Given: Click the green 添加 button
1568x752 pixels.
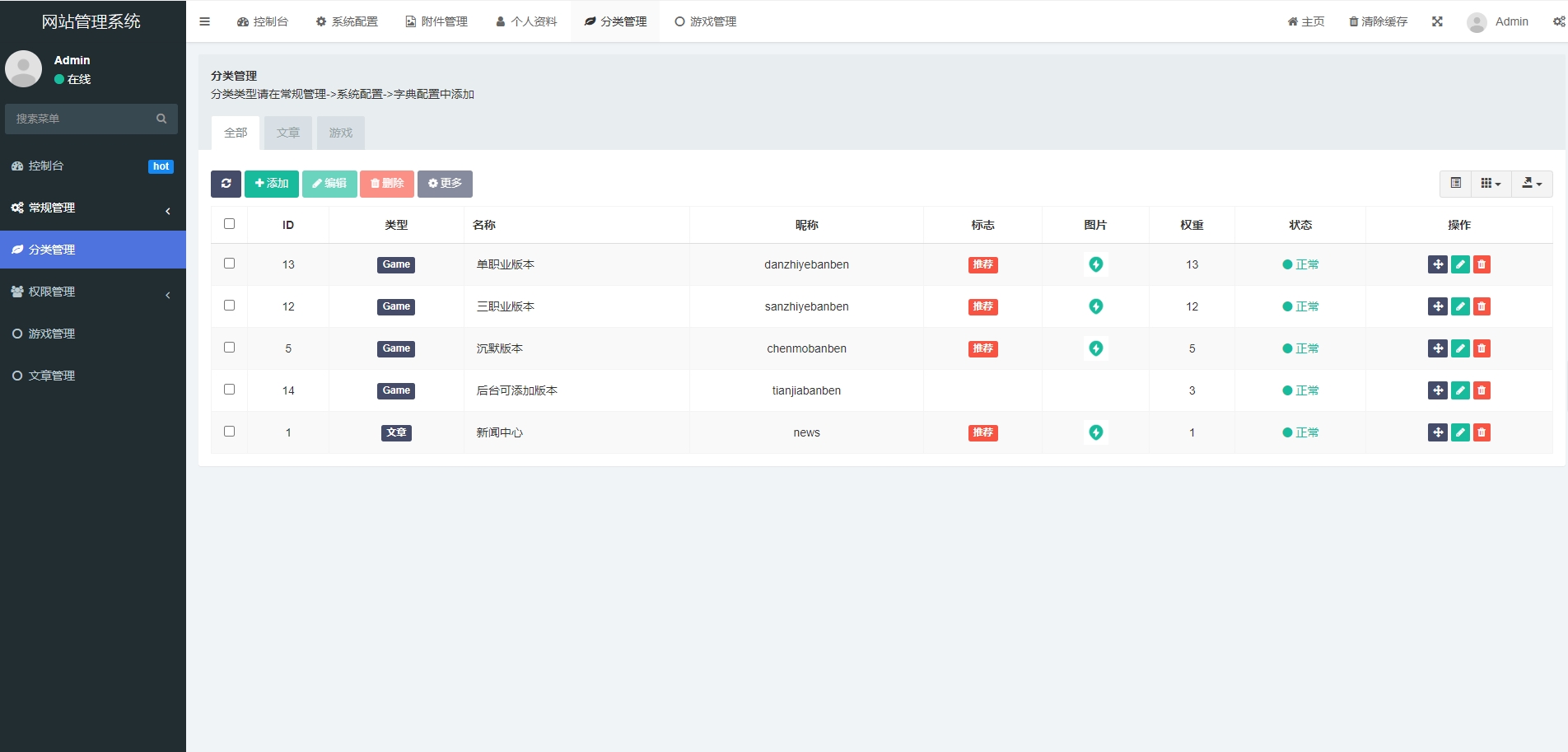Looking at the screenshot, I should click(x=272, y=184).
